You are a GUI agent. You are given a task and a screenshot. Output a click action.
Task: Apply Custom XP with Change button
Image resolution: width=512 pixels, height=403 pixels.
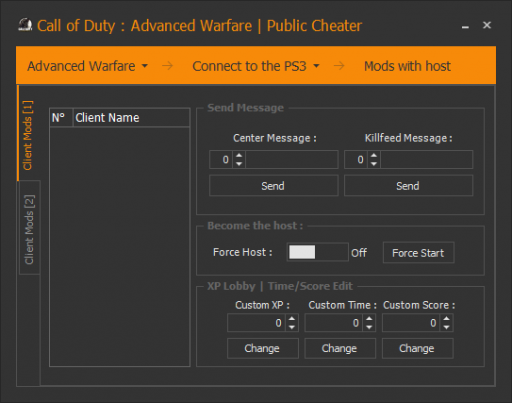(x=263, y=348)
